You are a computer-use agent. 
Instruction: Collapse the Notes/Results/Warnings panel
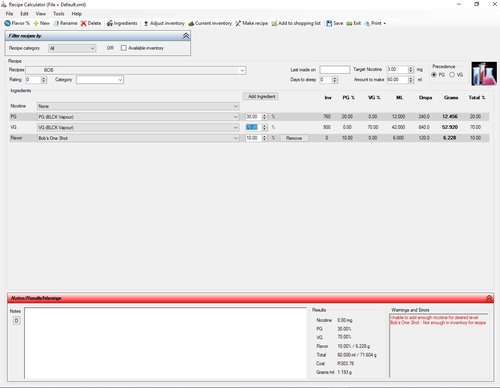click(489, 298)
